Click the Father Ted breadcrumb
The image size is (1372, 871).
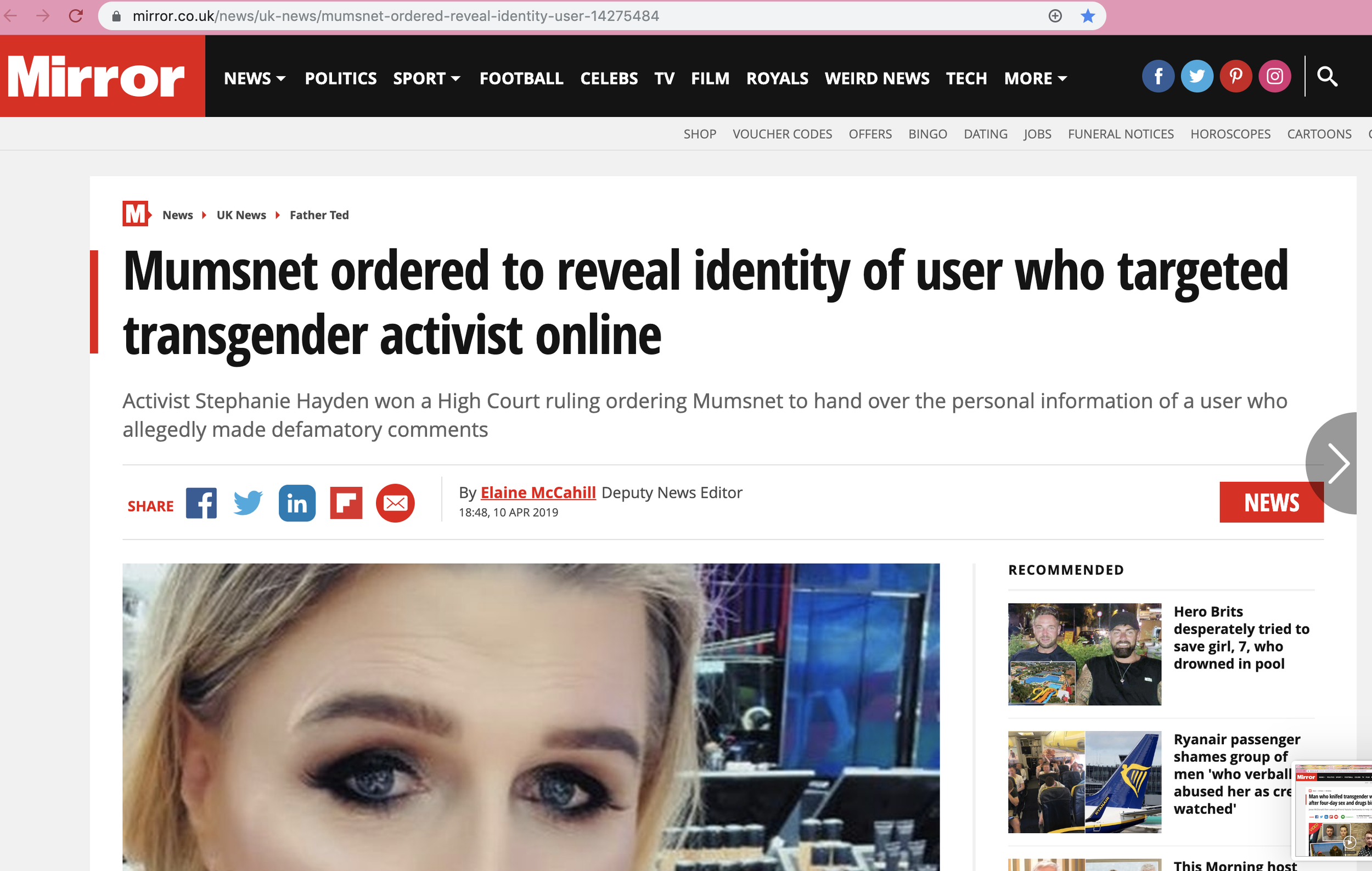click(x=319, y=215)
